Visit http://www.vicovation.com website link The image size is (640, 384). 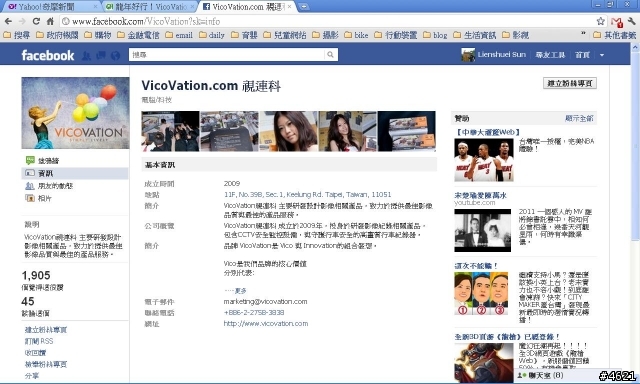click(266, 324)
